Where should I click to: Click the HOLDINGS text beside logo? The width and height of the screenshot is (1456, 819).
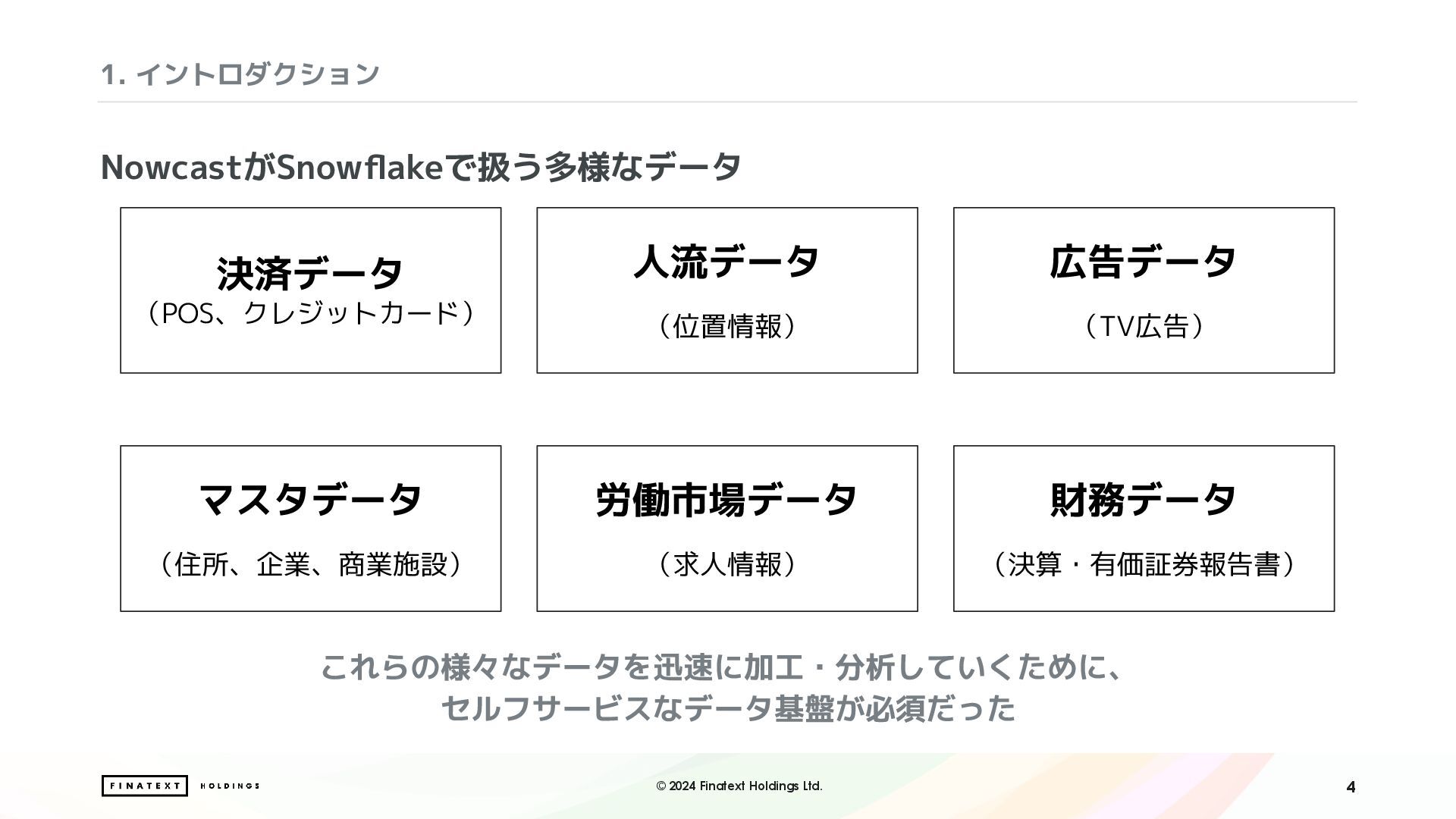click(230, 786)
